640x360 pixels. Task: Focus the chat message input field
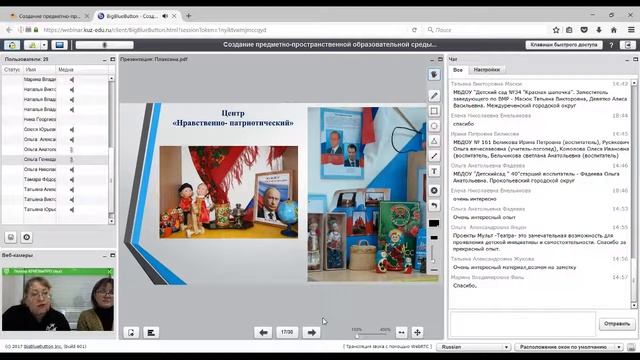tap(522, 324)
